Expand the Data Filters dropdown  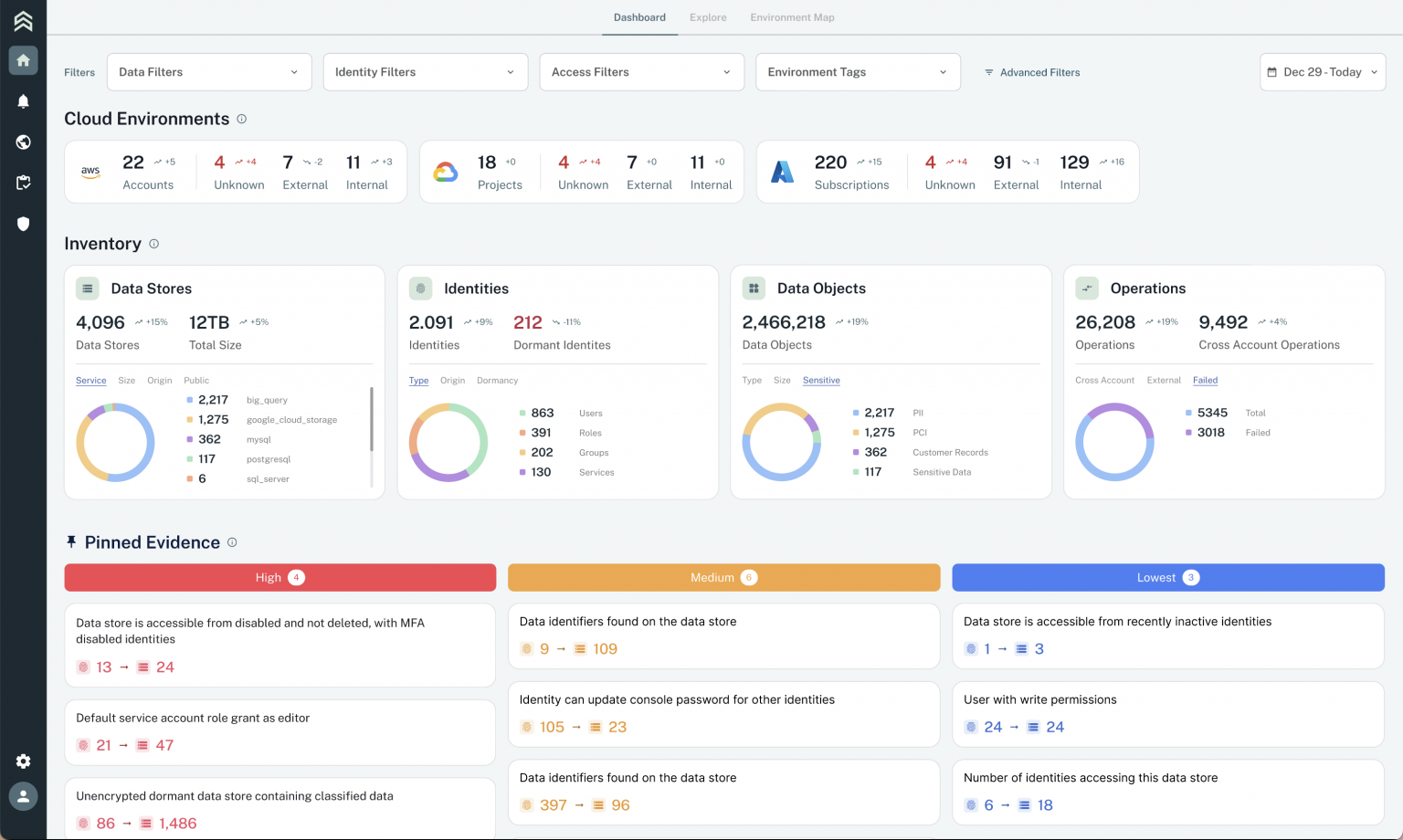208,72
